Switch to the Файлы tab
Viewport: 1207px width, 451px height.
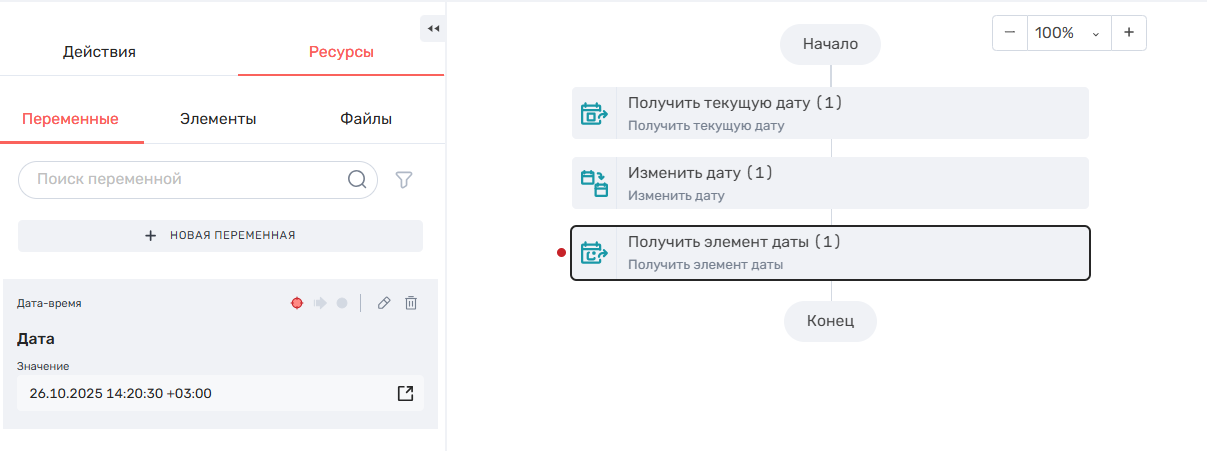pyautogui.click(x=366, y=119)
